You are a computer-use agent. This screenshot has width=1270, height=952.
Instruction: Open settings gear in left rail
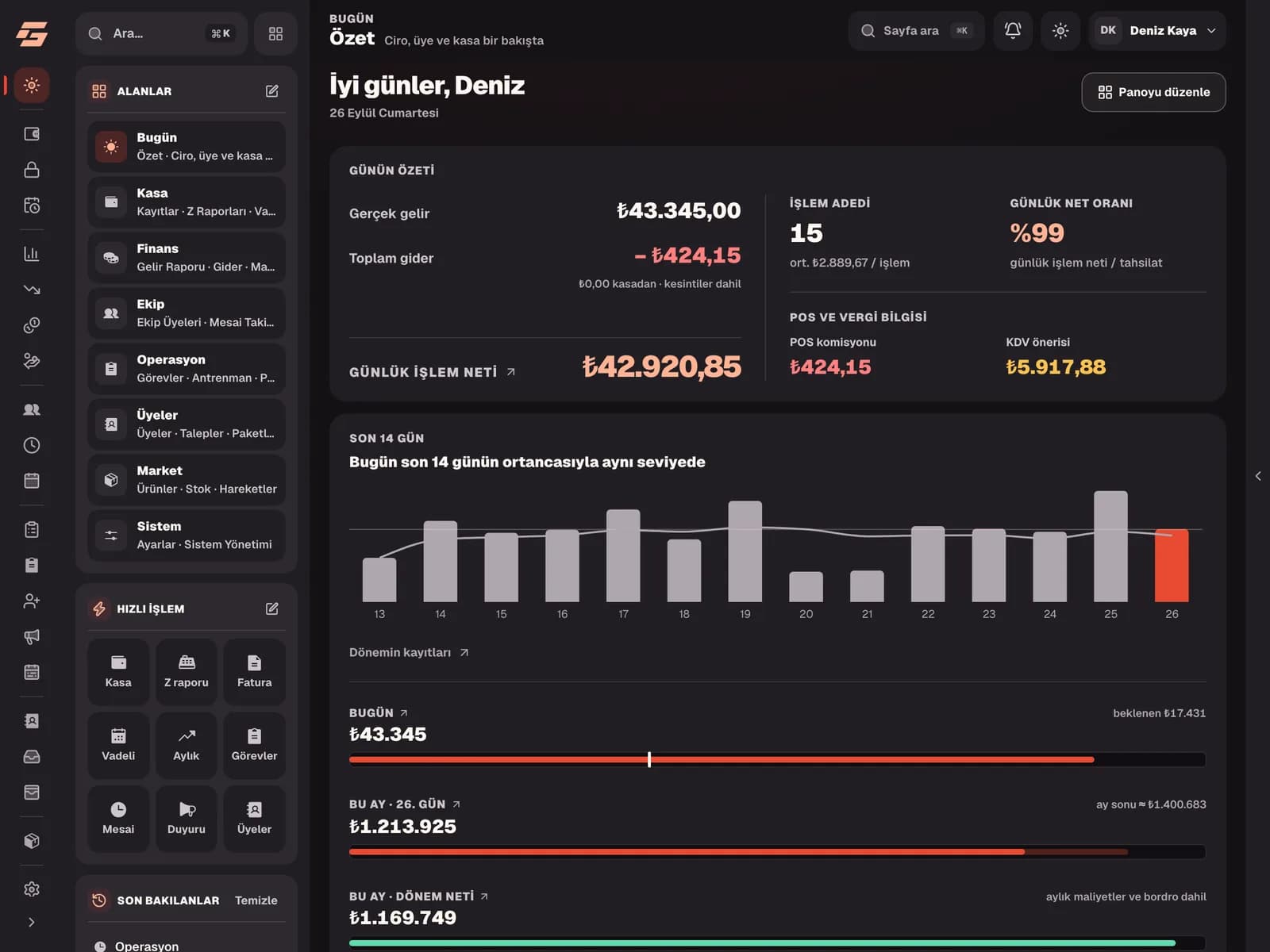pos(32,889)
